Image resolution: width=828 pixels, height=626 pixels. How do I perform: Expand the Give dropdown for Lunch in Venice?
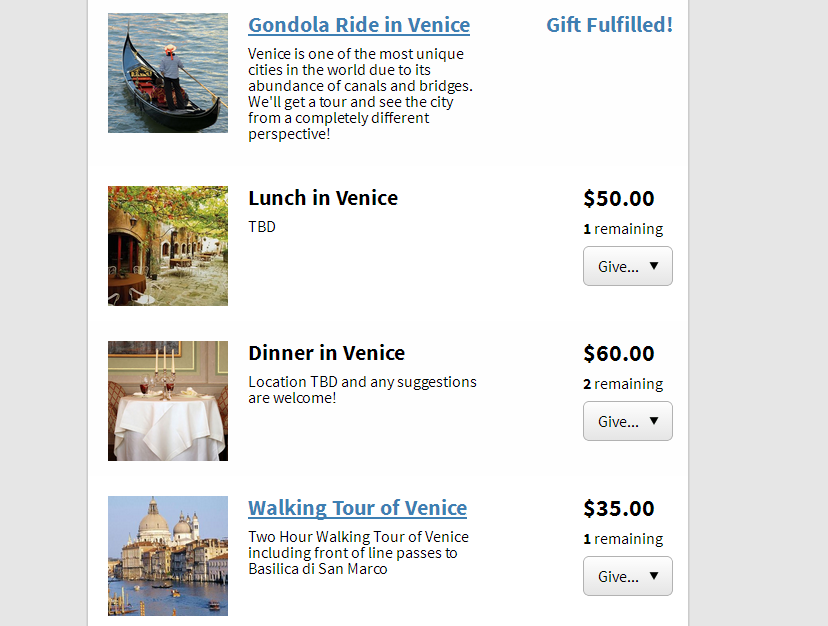(627, 266)
